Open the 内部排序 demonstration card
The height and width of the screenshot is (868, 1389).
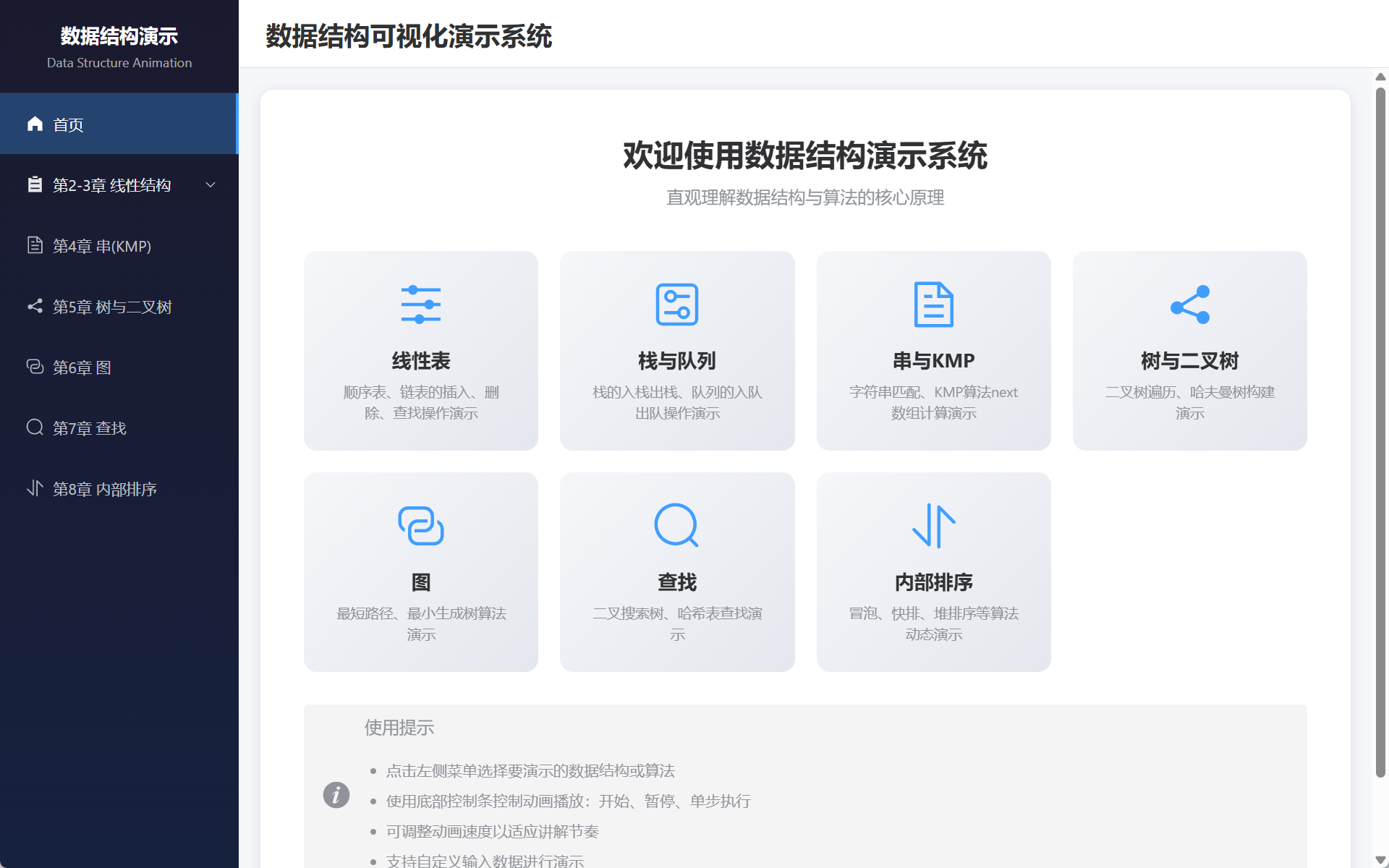(x=934, y=571)
